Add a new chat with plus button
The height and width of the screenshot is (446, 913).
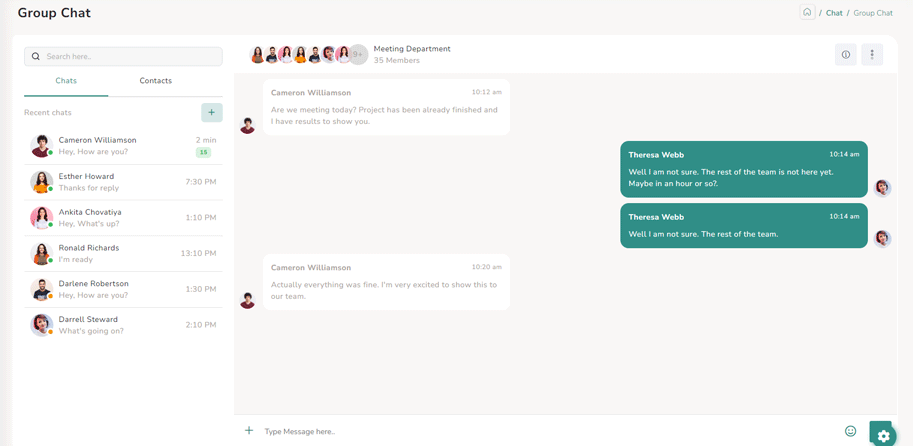pyautogui.click(x=211, y=112)
